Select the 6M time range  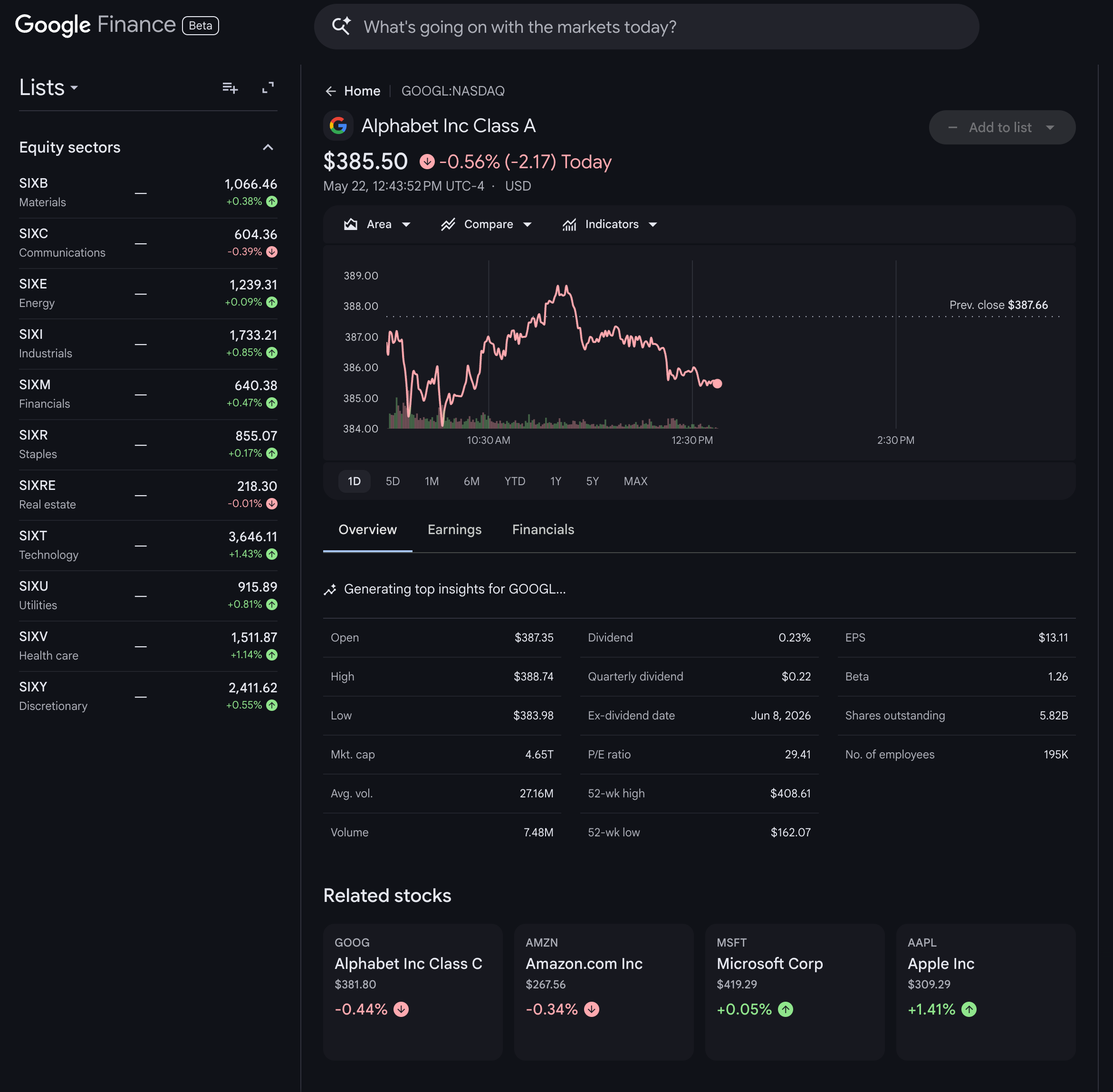point(471,481)
